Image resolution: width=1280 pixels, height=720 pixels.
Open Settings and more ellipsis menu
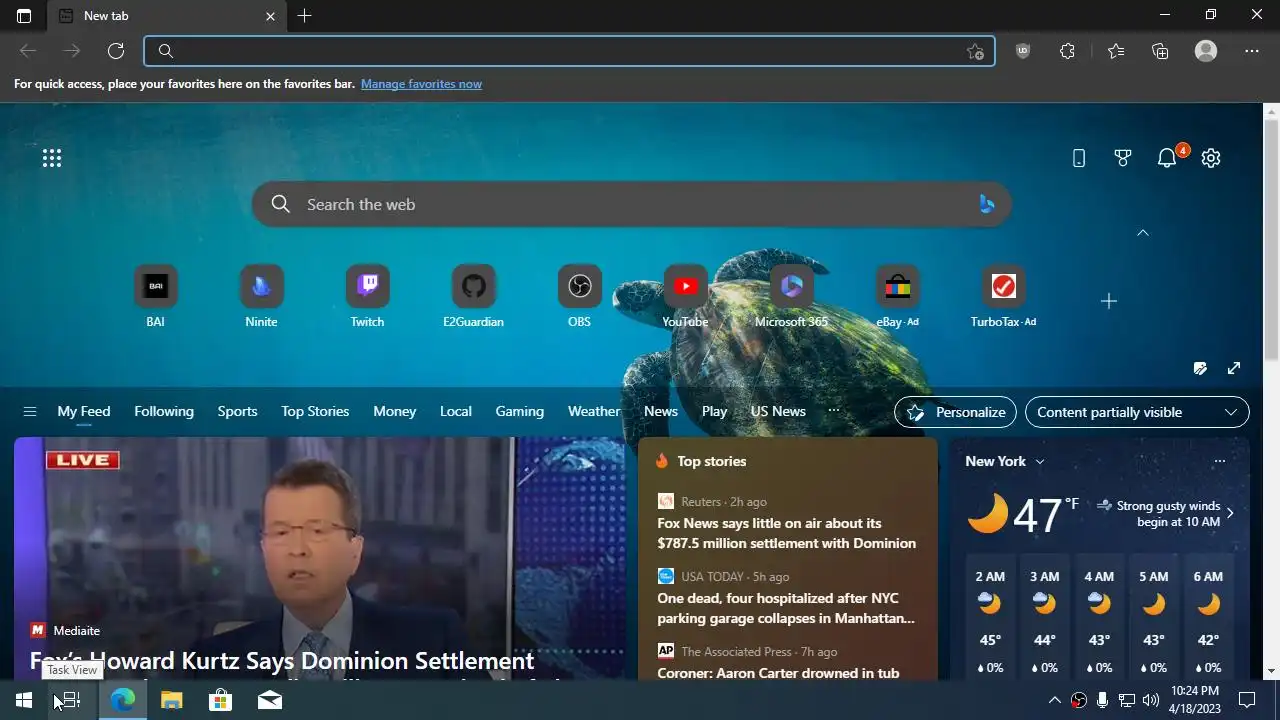(1252, 51)
